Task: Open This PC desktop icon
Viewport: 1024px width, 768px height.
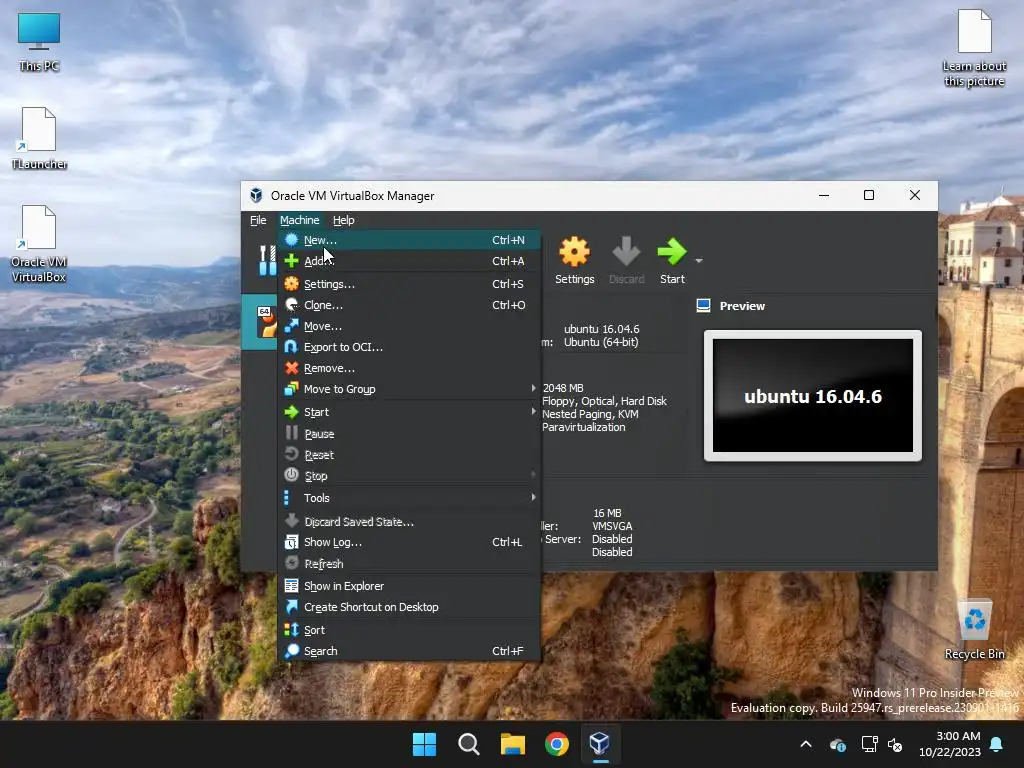Action: click(x=39, y=42)
